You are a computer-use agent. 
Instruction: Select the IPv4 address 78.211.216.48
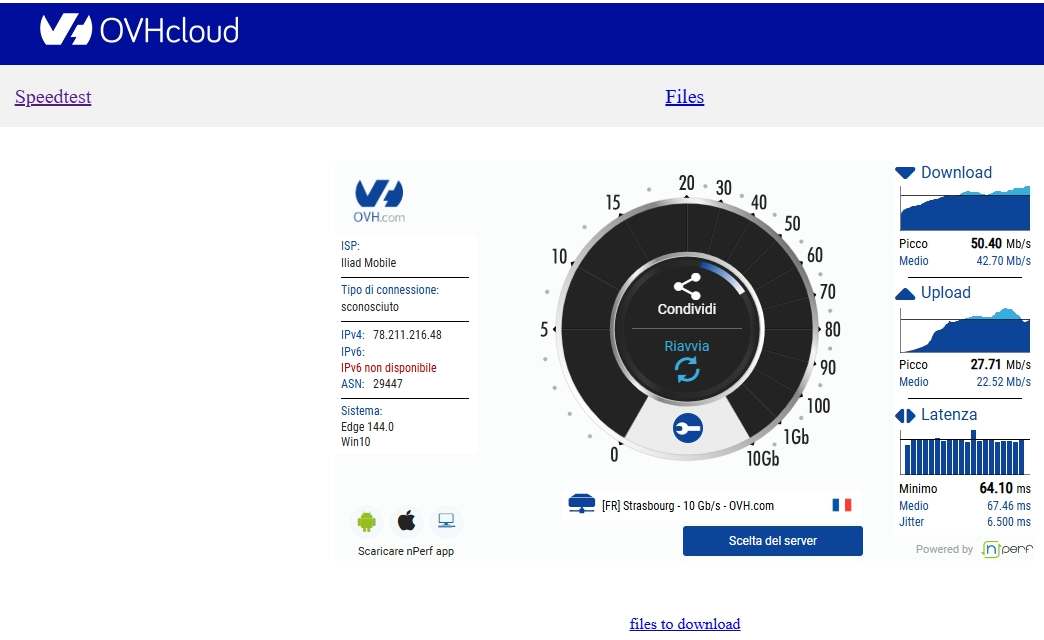407,335
